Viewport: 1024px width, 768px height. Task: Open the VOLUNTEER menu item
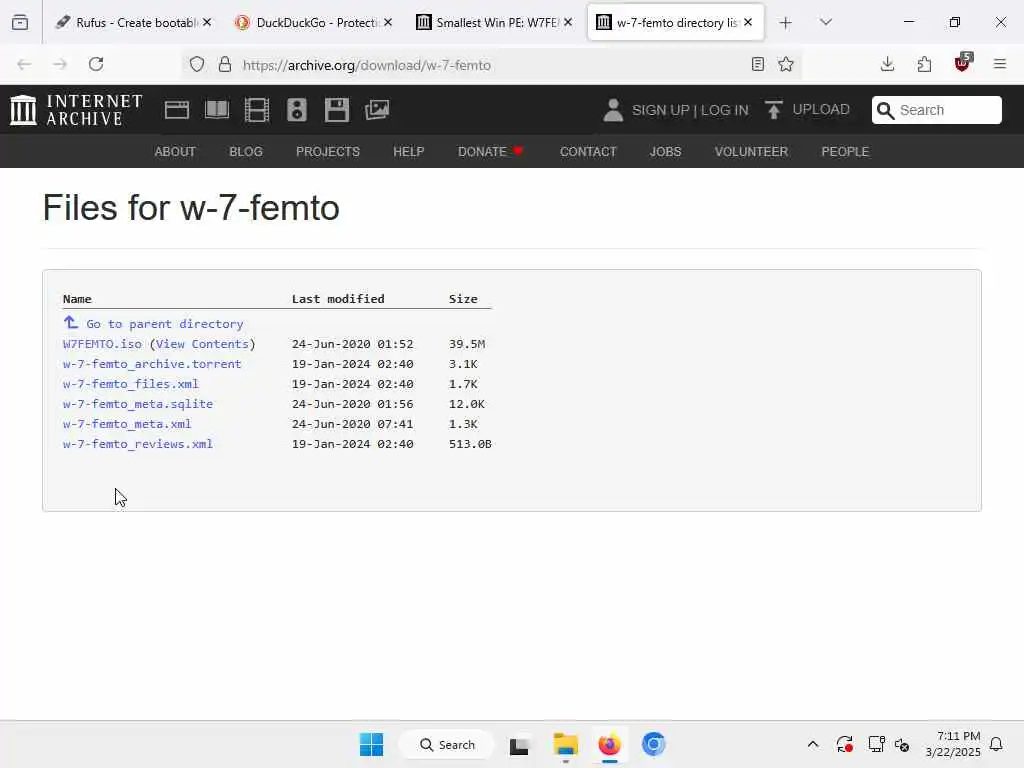[x=751, y=152]
